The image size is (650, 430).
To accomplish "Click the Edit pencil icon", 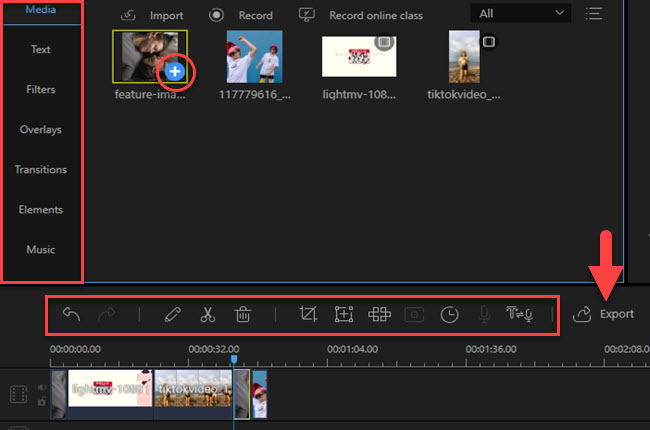I will coord(172,314).
